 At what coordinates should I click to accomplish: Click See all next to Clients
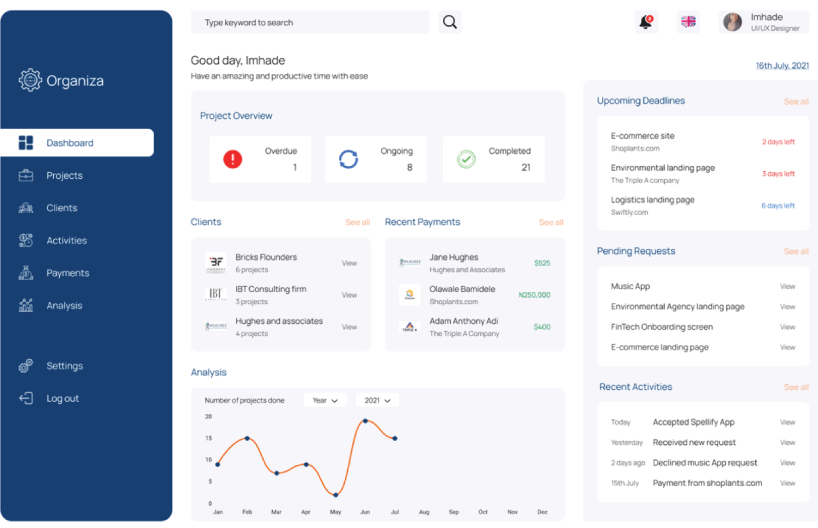(357, 222)
